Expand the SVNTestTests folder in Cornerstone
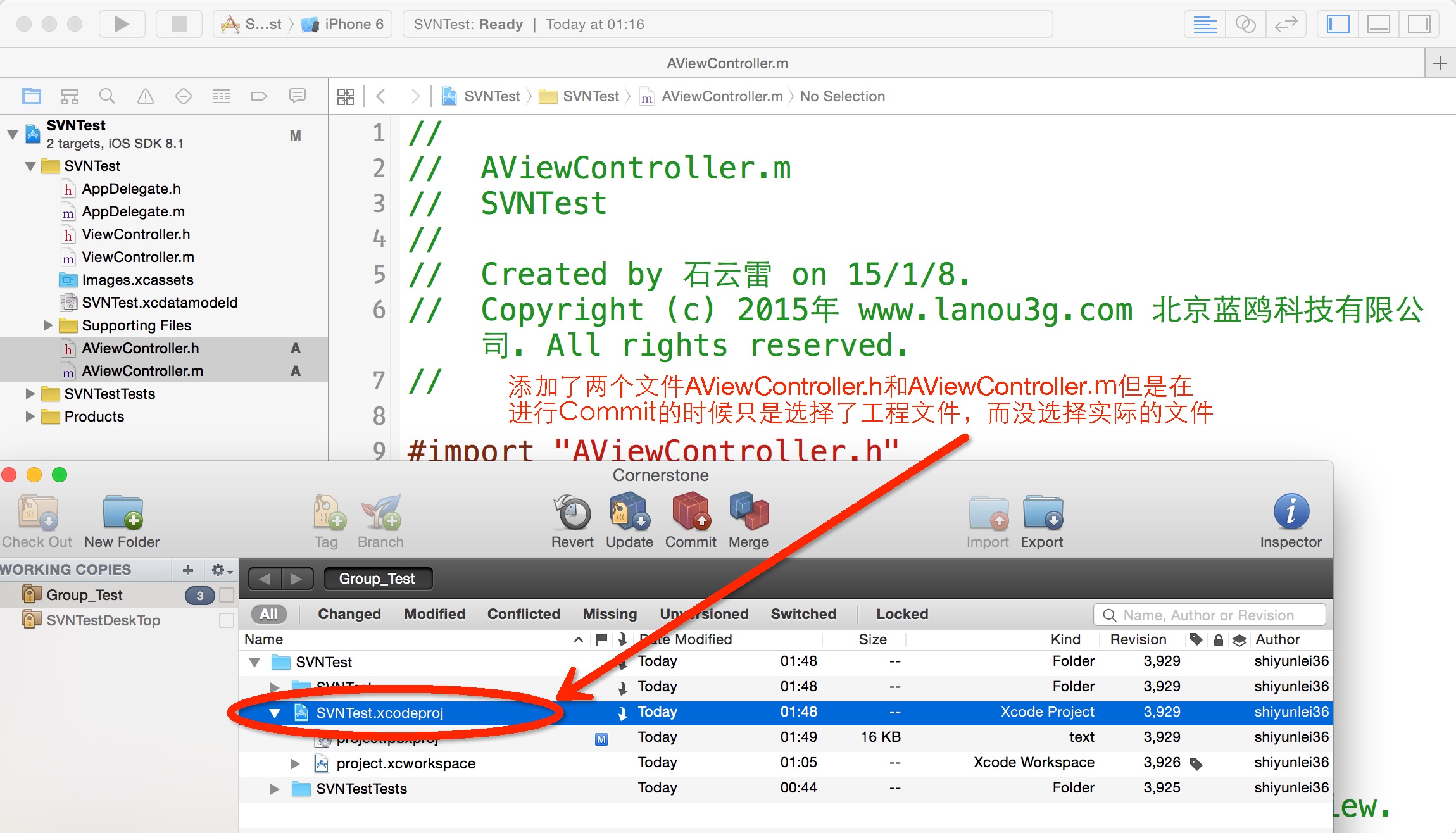The image size is (1456, 833). (275, 789)
